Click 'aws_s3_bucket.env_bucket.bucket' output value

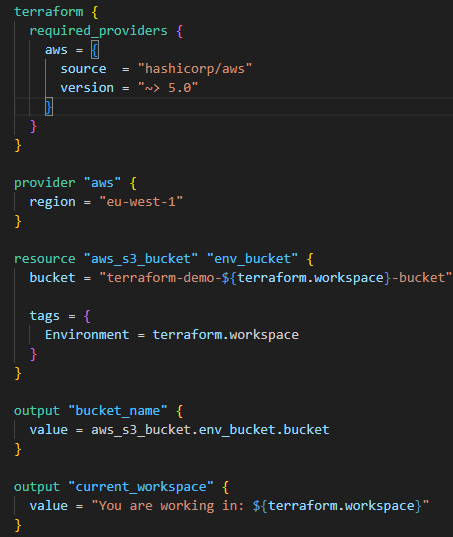coord(210,430)
